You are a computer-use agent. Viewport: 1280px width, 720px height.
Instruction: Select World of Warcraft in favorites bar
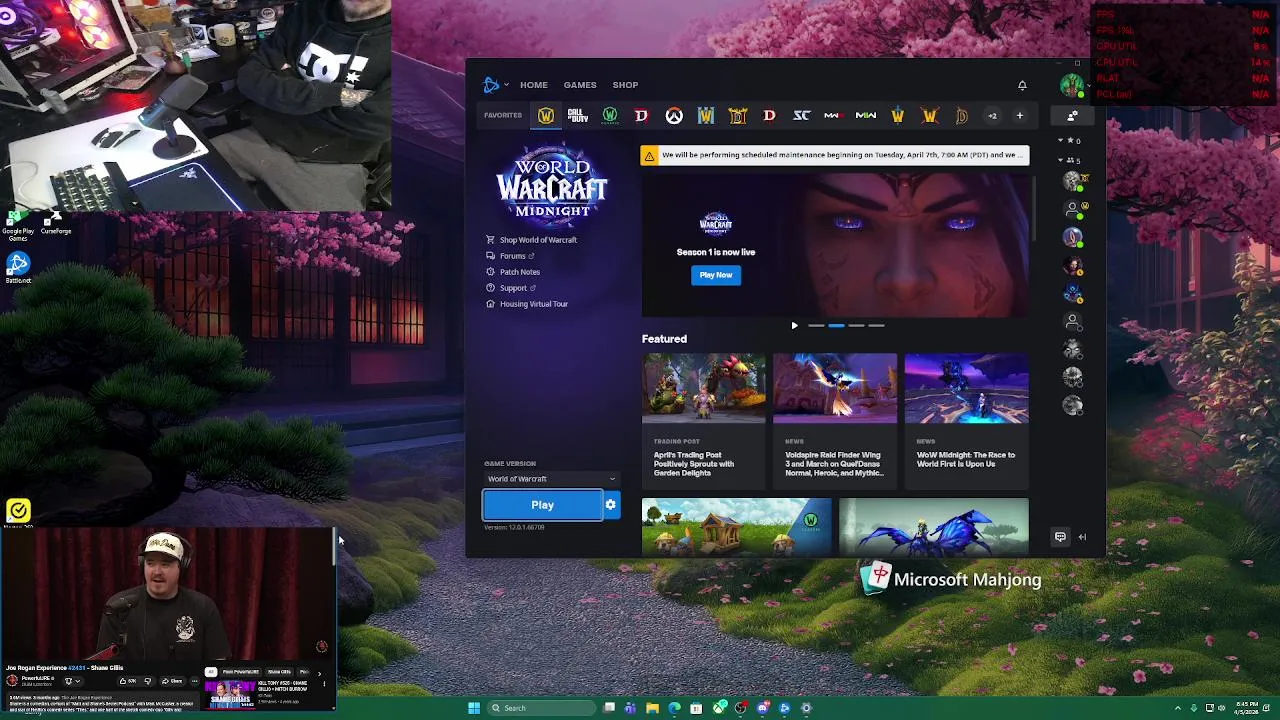[546, 116]
